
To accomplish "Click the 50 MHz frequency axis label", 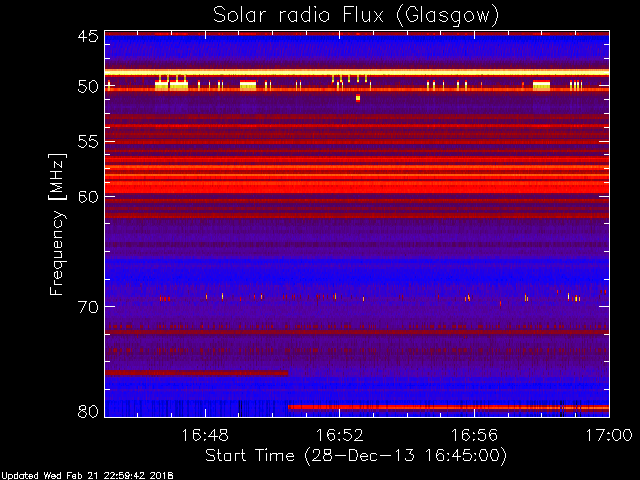I will coord(88,86).
